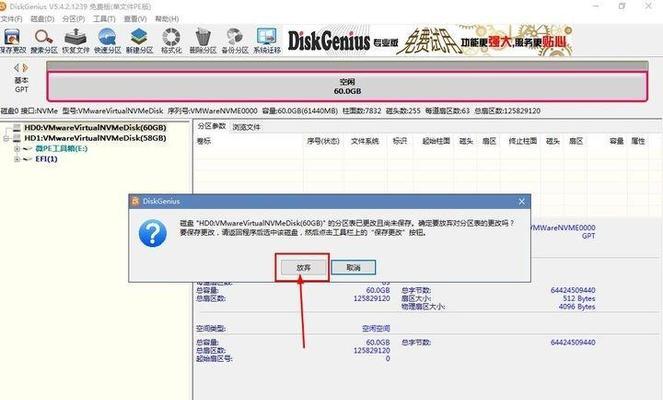Click the HD1 disk drive icon in the tree
Viewport: 663px width, 400px height.
pyautogui.click(x=17, y=138)
